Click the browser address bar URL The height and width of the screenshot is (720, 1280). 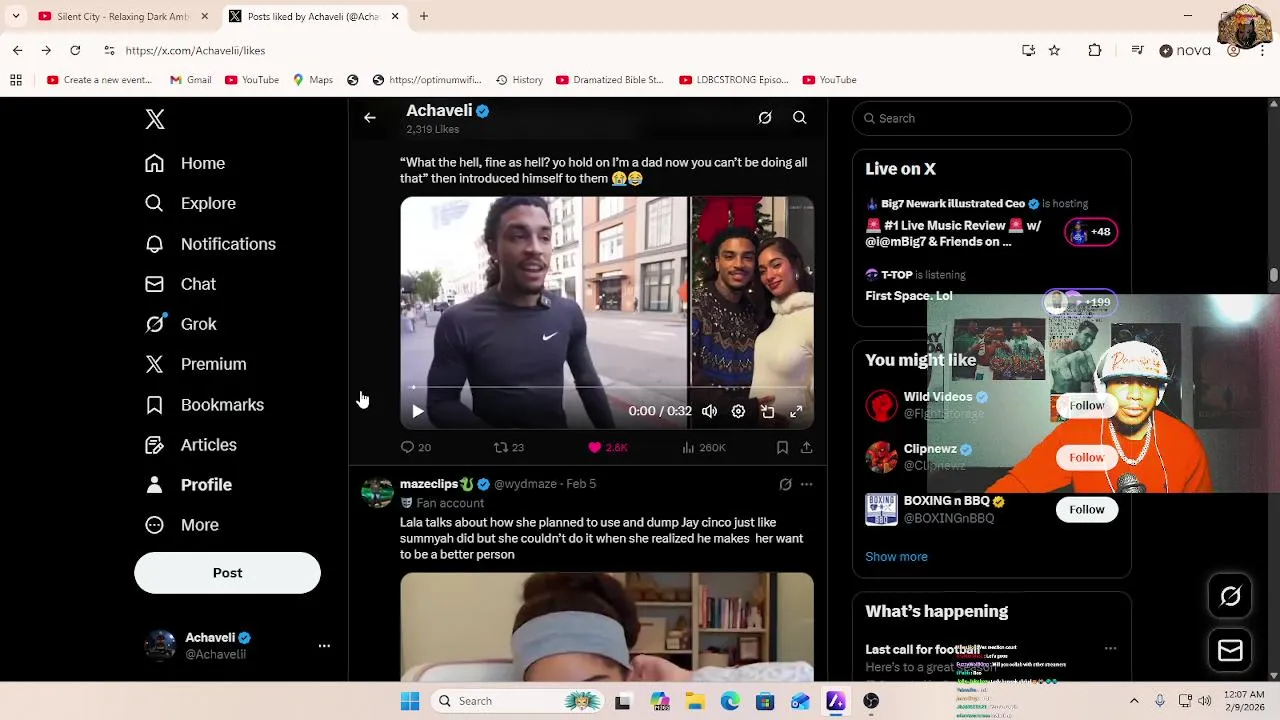point(195,50)
